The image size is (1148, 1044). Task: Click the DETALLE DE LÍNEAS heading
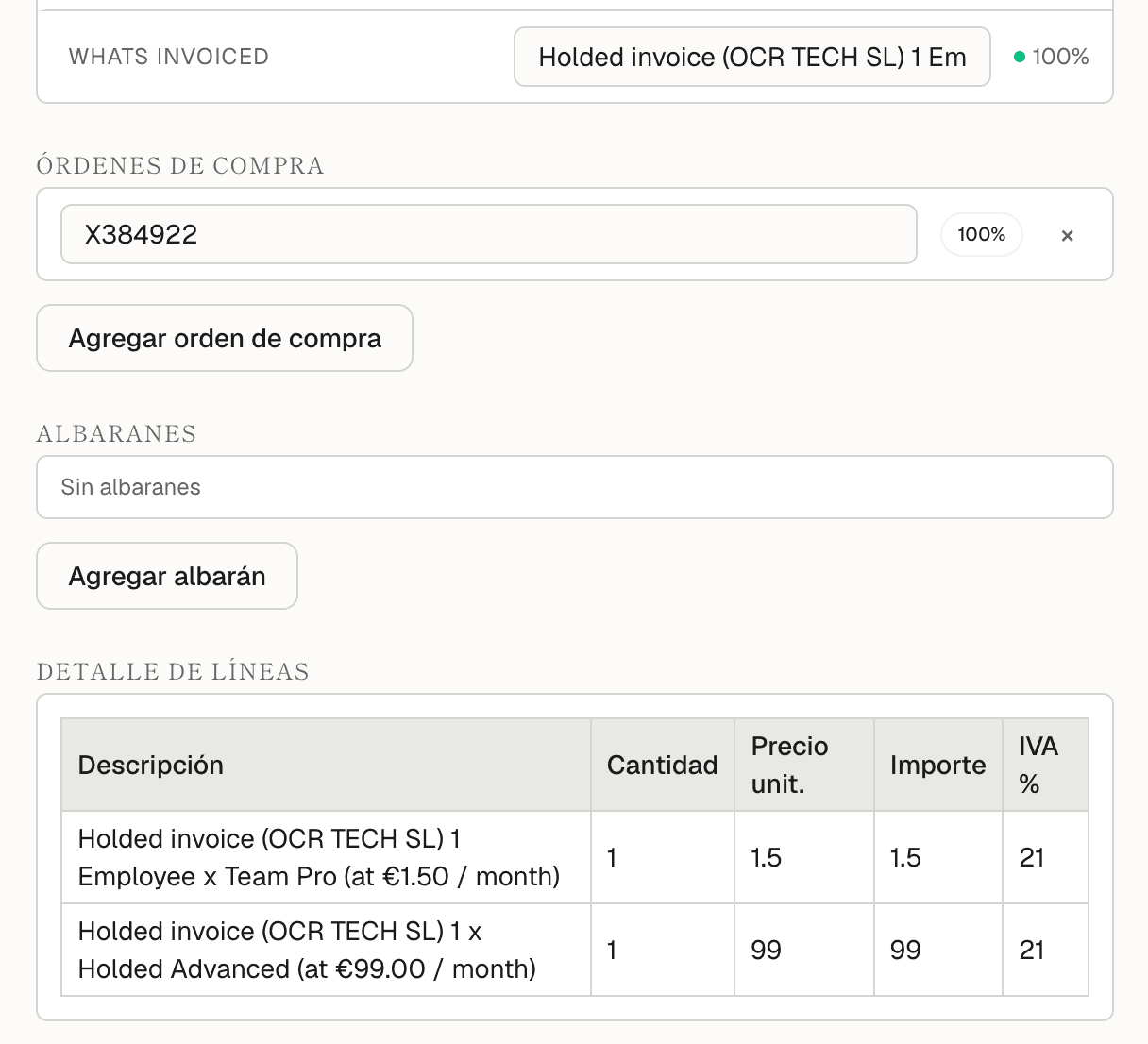[174, 672]
